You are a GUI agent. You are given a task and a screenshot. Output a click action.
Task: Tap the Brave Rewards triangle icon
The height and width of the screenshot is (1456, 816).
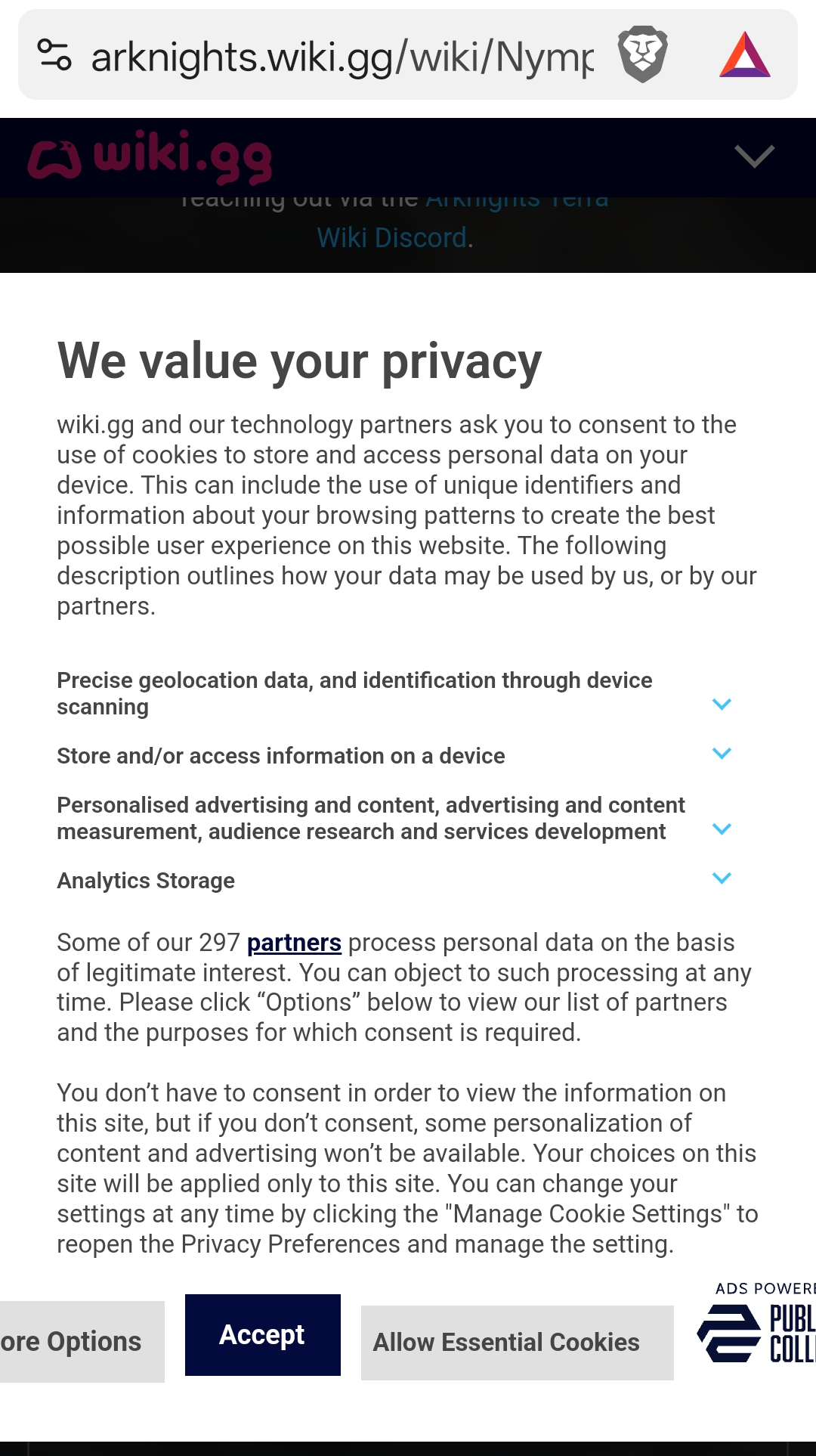coord(745,54)
